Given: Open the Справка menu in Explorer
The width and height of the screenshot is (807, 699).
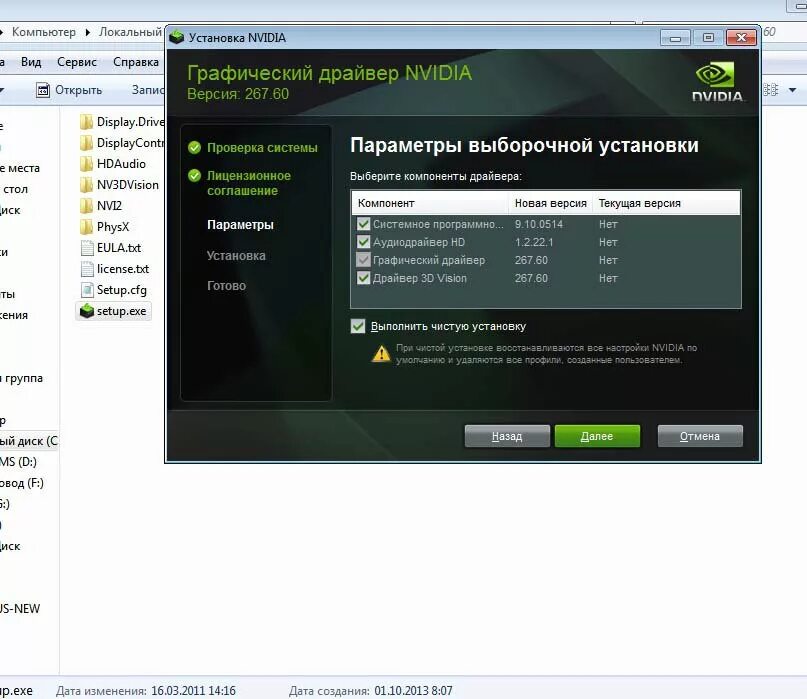Looking at the screenshot, I should (136, 62).
